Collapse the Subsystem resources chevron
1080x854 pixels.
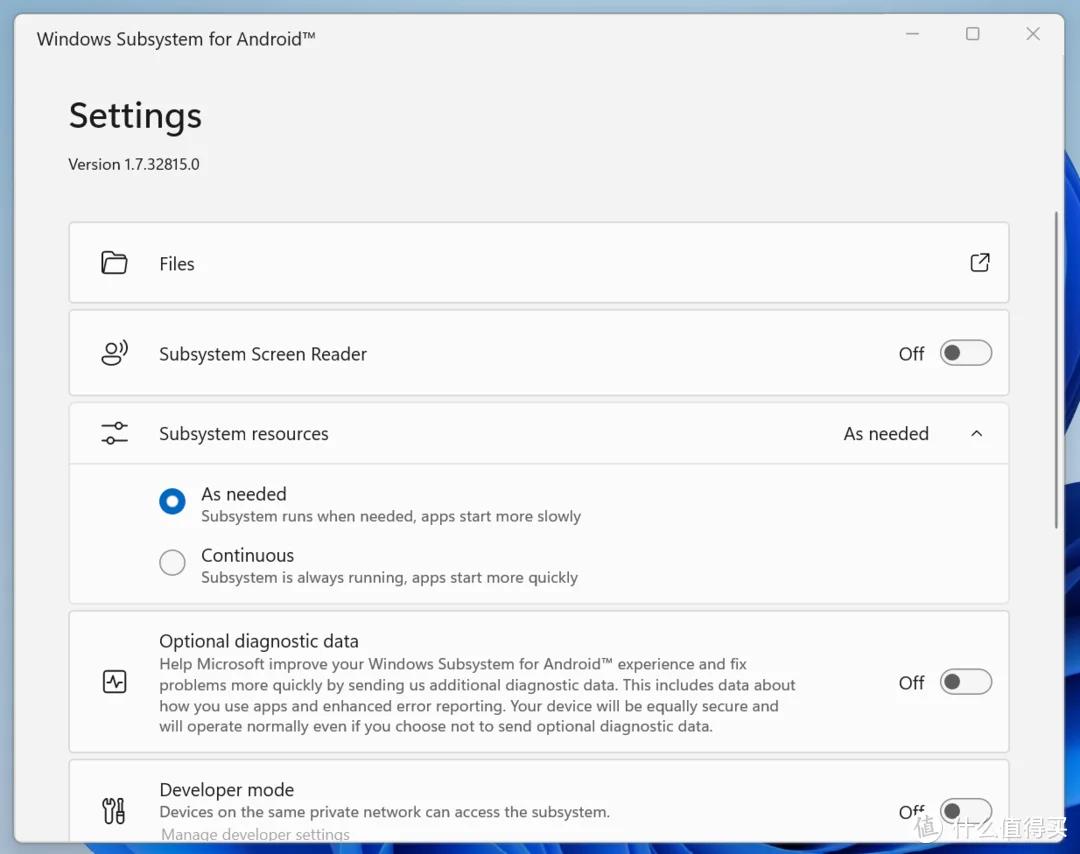point(977,433)
